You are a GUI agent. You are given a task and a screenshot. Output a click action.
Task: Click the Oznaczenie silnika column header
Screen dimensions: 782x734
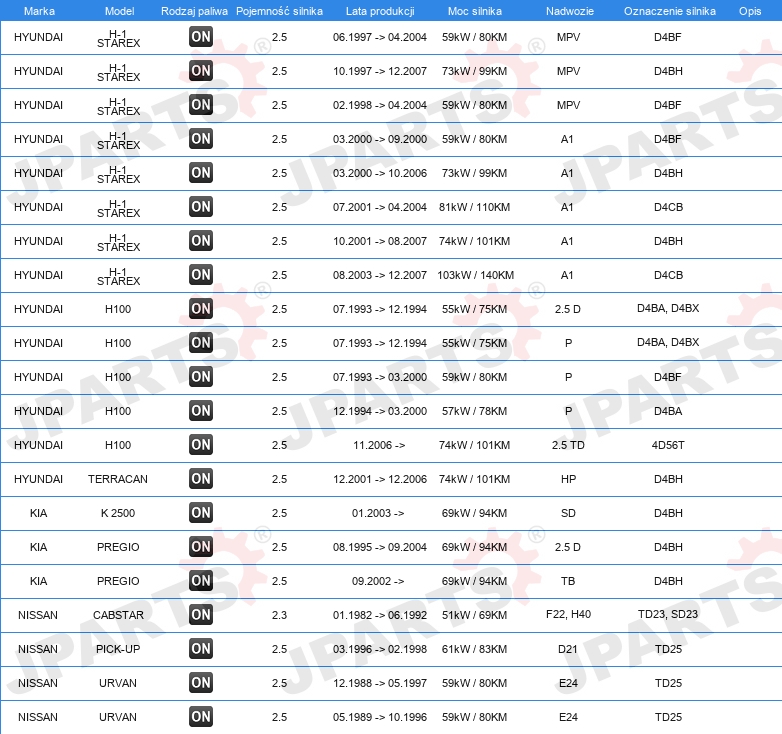pyautogui.click(x=670, y=11)
